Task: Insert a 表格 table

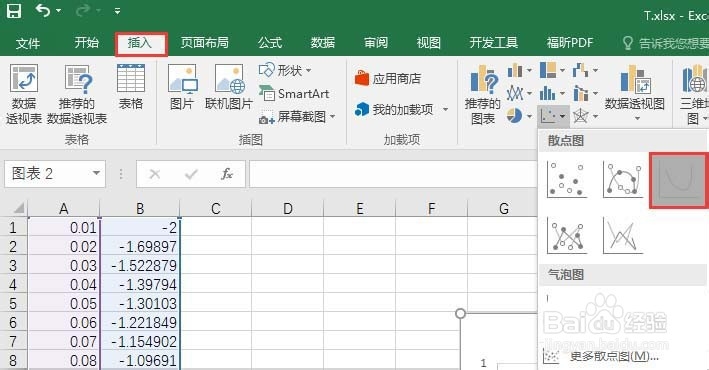Action: coord(131,87)
